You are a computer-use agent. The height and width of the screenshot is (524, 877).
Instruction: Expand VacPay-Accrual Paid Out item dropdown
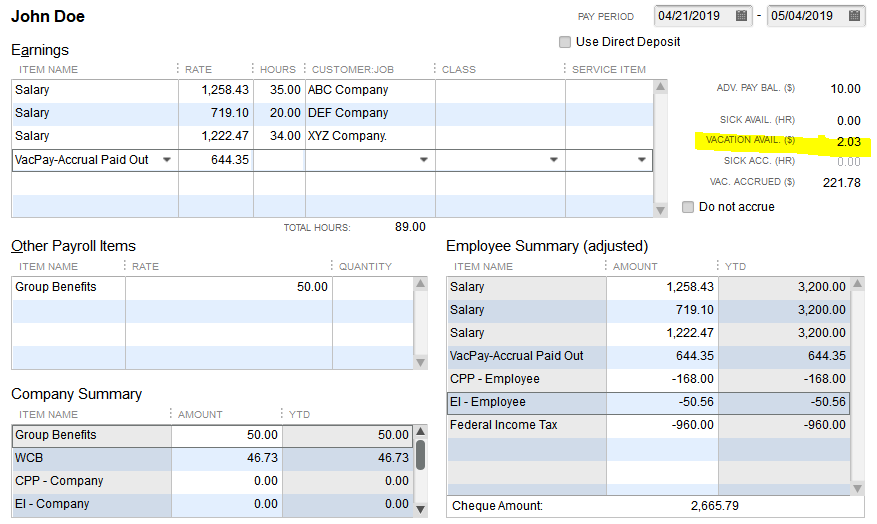166,160
